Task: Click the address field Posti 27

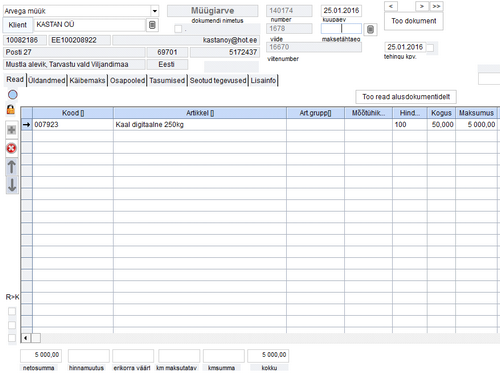Action: [74, 52]
